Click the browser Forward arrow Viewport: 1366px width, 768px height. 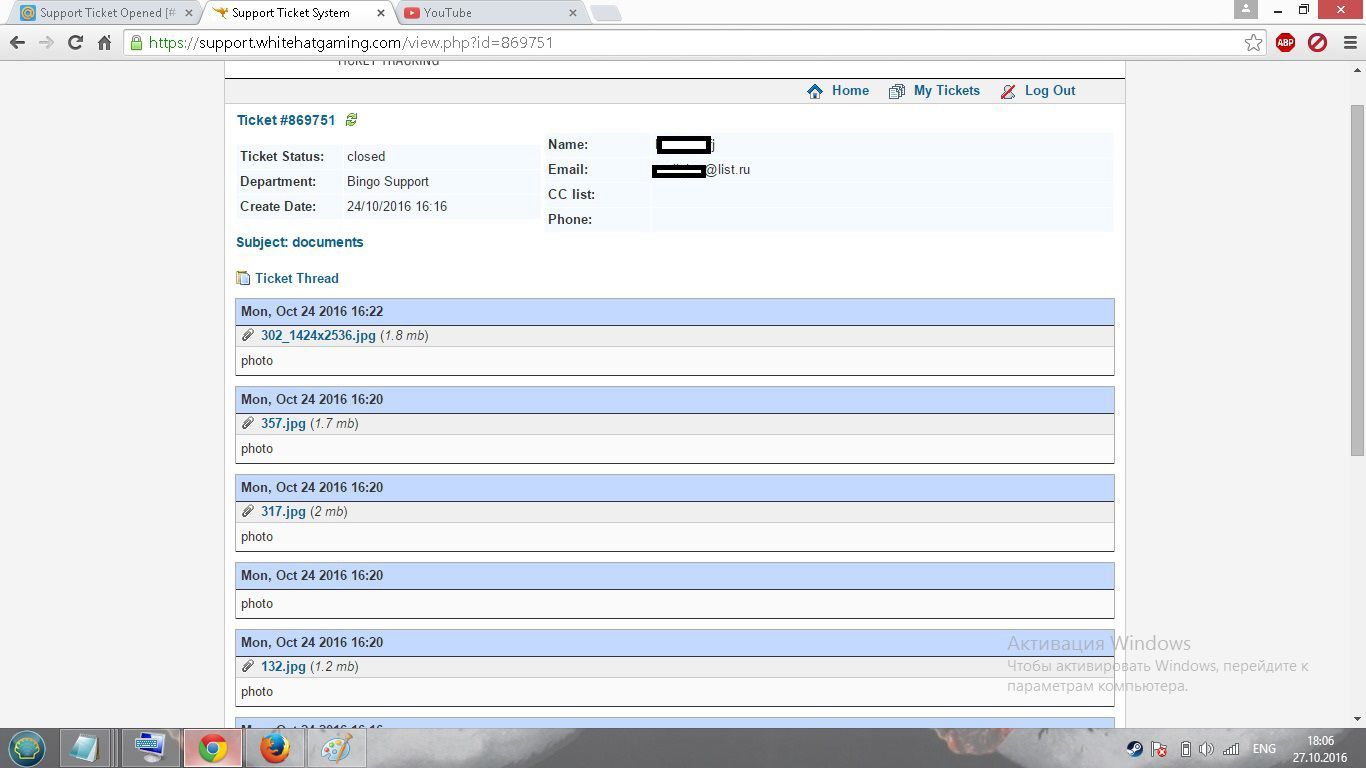click(x=46, y=42)
